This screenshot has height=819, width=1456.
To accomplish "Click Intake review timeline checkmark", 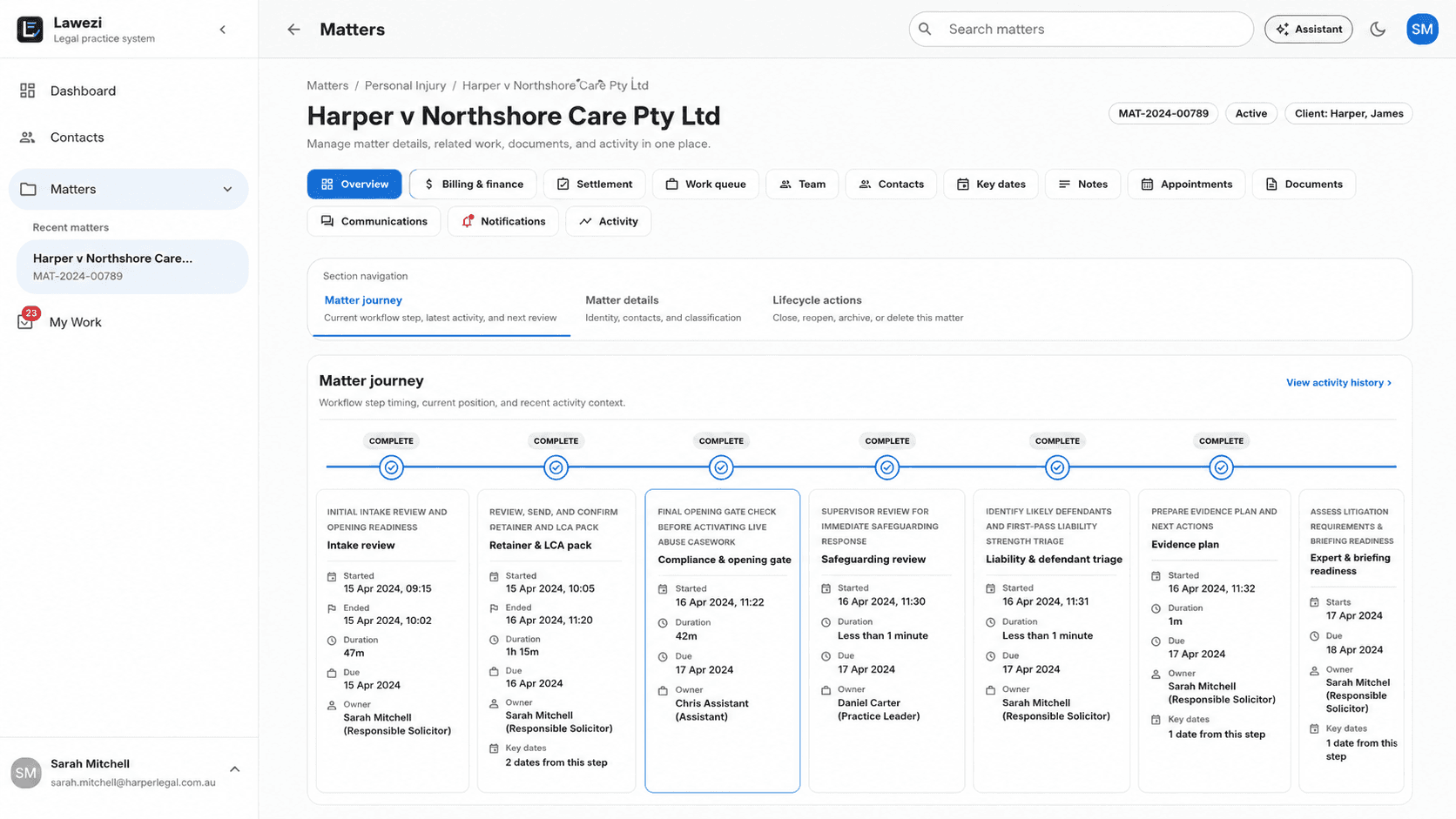I will pos(392,467).
